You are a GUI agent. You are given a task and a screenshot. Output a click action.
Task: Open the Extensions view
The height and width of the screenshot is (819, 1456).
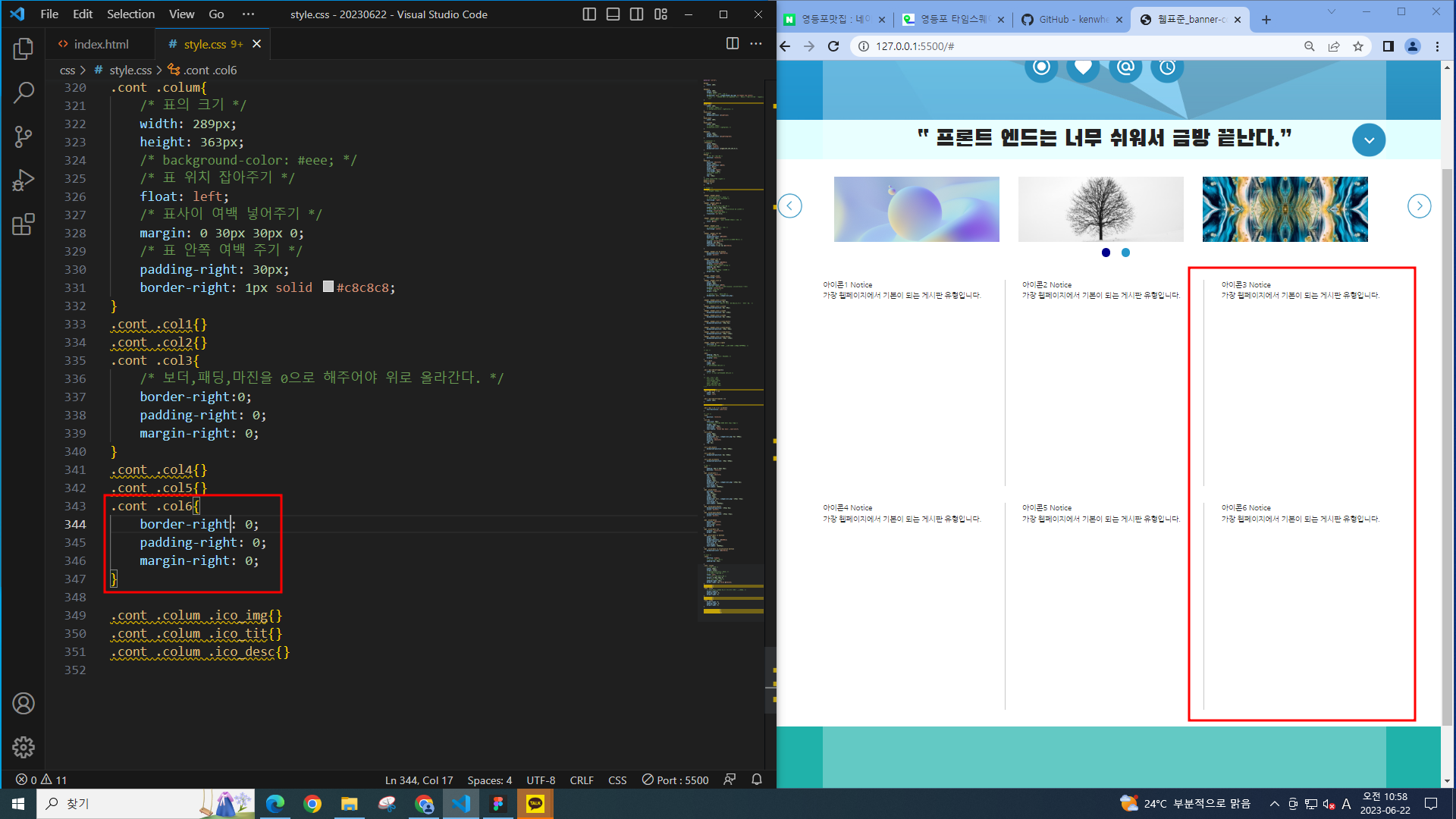[x=24, y=224]
